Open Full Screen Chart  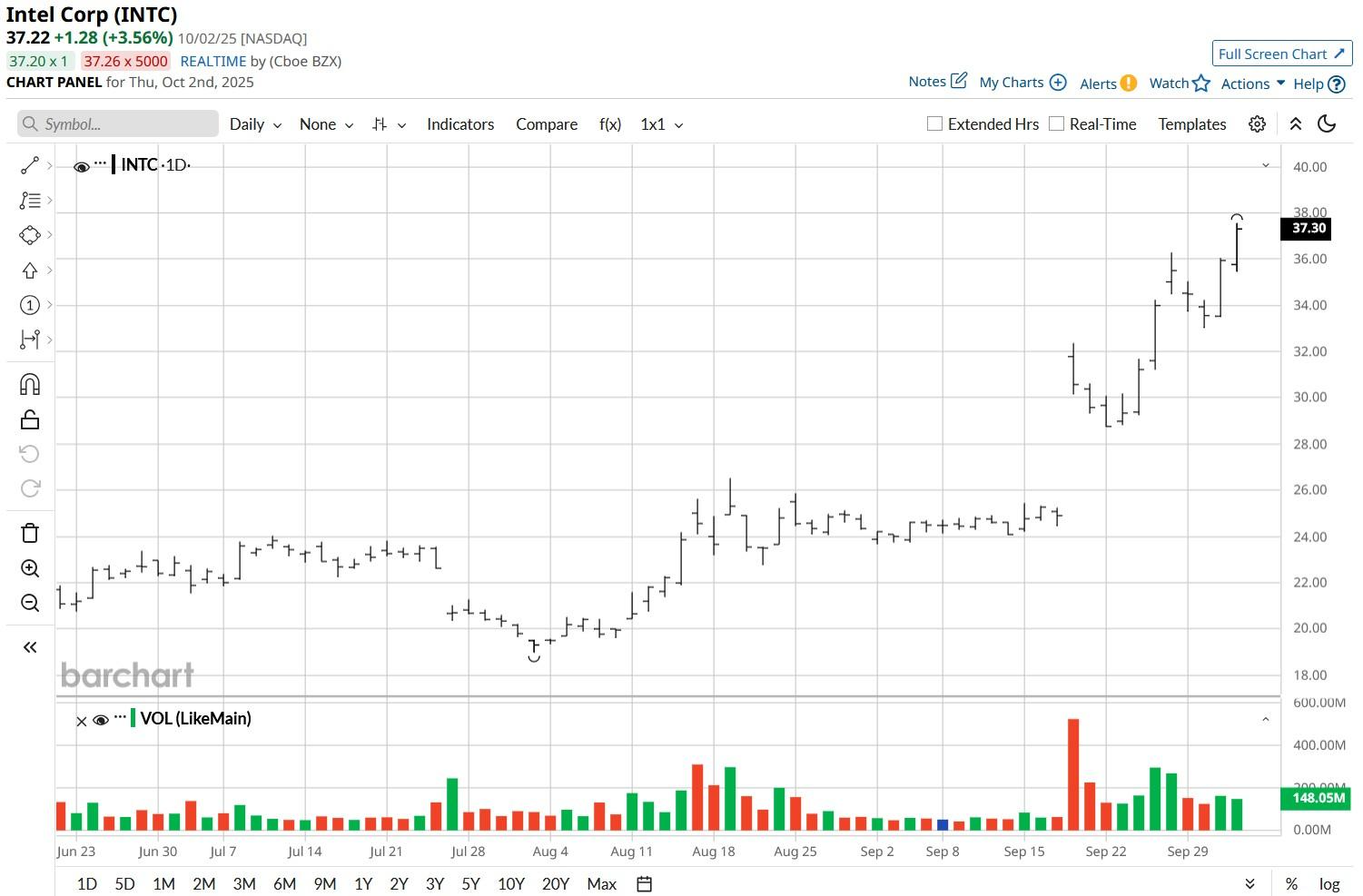click(1282, 54)
